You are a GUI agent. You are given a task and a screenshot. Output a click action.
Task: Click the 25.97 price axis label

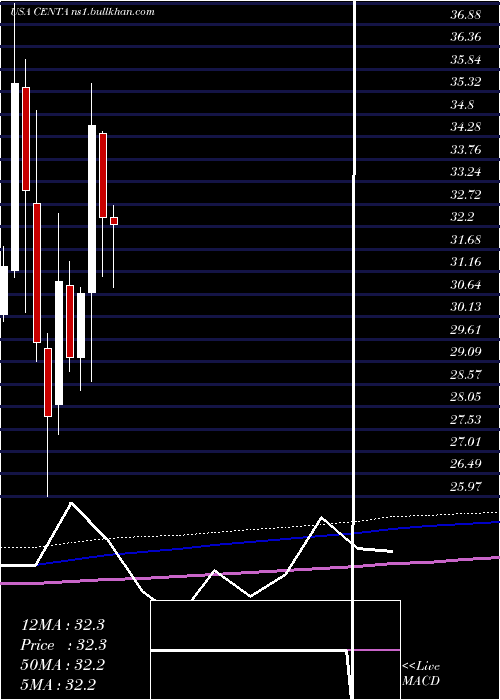466,487
